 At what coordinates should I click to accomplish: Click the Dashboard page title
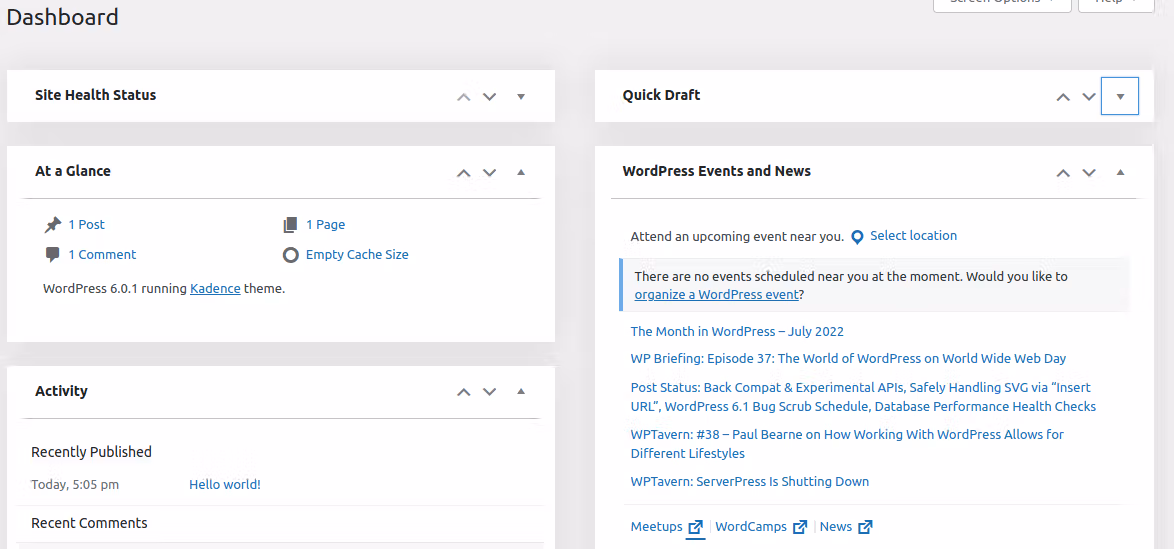(x=62, y=16)
